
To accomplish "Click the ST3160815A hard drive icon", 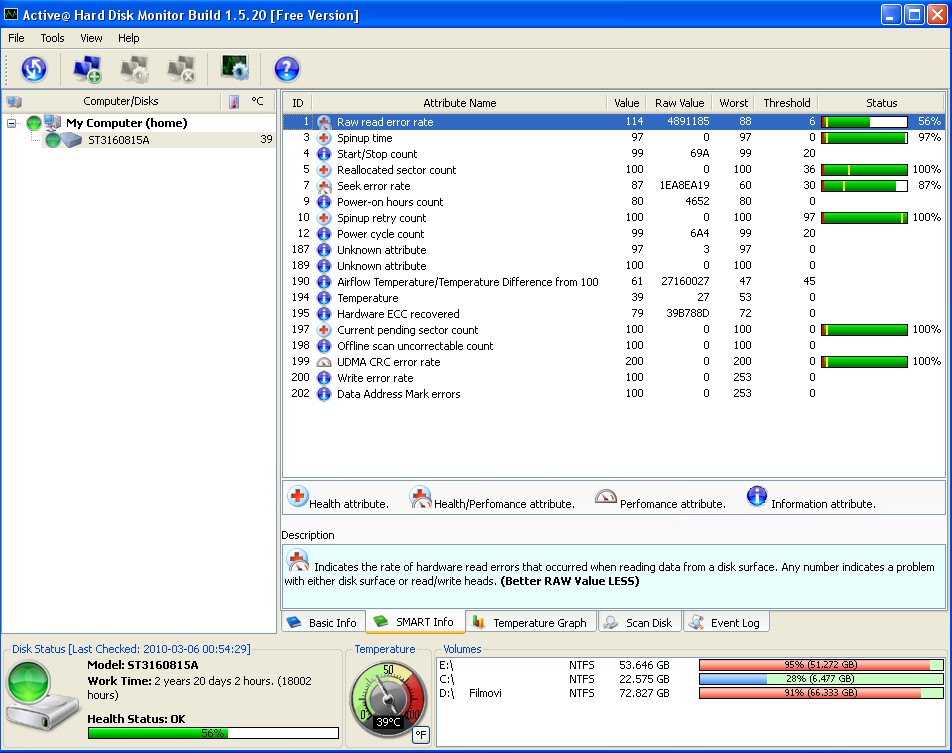I will 71,140.
